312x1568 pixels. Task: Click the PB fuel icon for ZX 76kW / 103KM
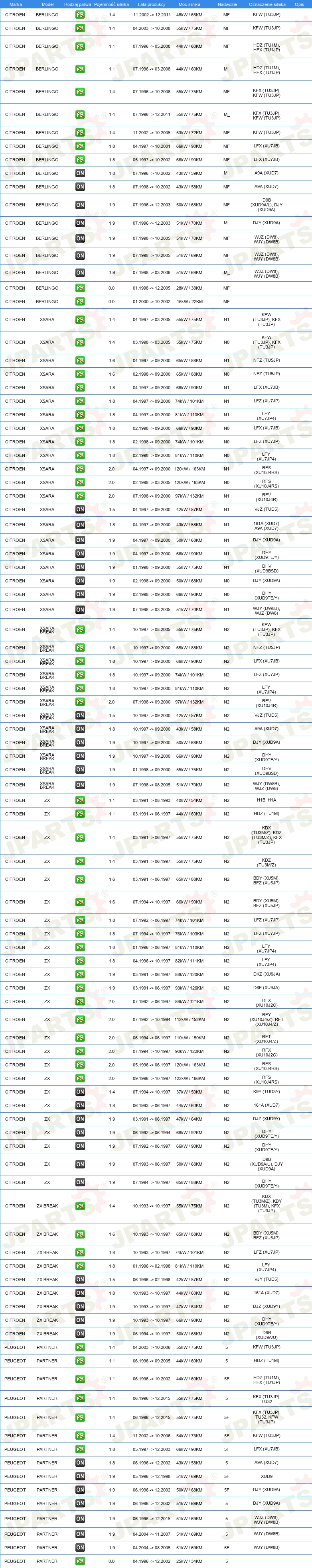pos(80,934)
